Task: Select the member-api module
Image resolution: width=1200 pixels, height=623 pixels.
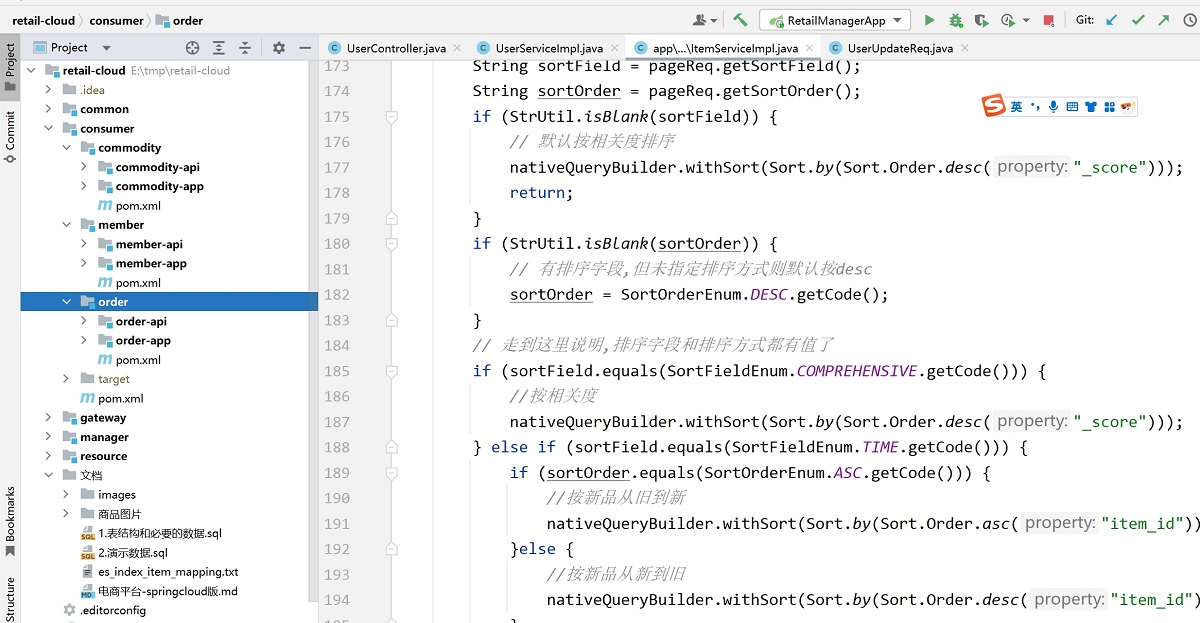Action: [x=149, y=244]
